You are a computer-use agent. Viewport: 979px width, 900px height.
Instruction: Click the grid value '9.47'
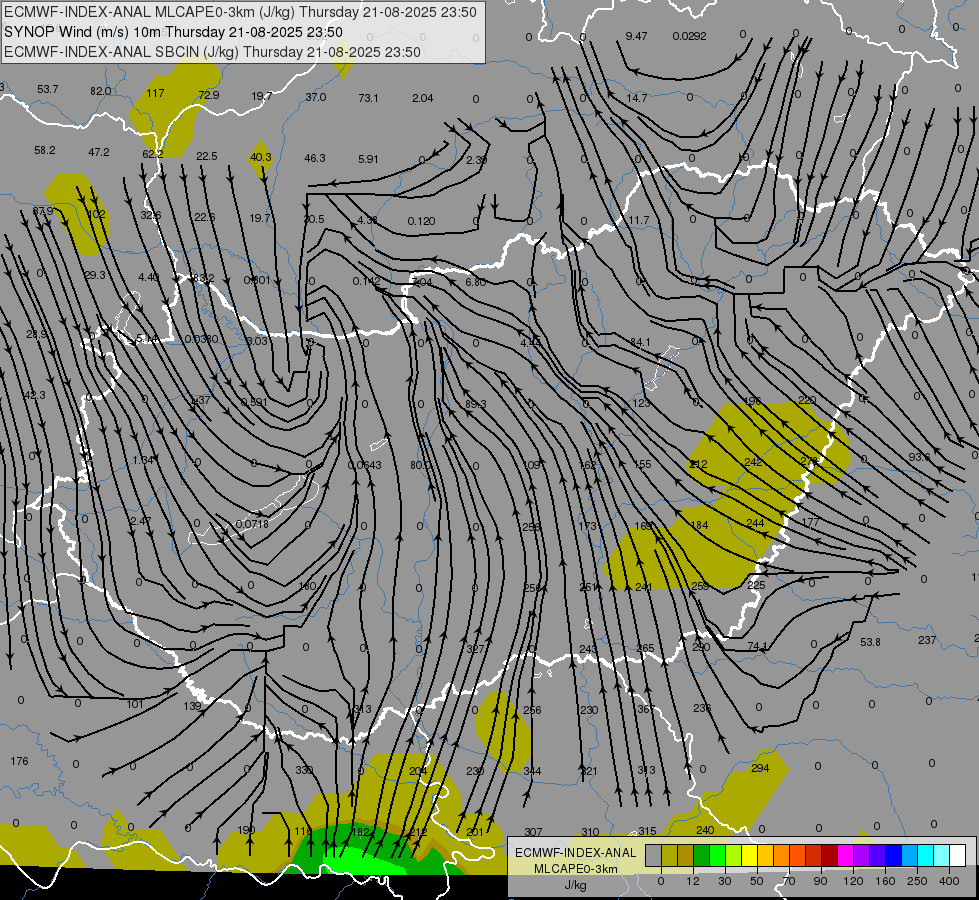[636, 36]
